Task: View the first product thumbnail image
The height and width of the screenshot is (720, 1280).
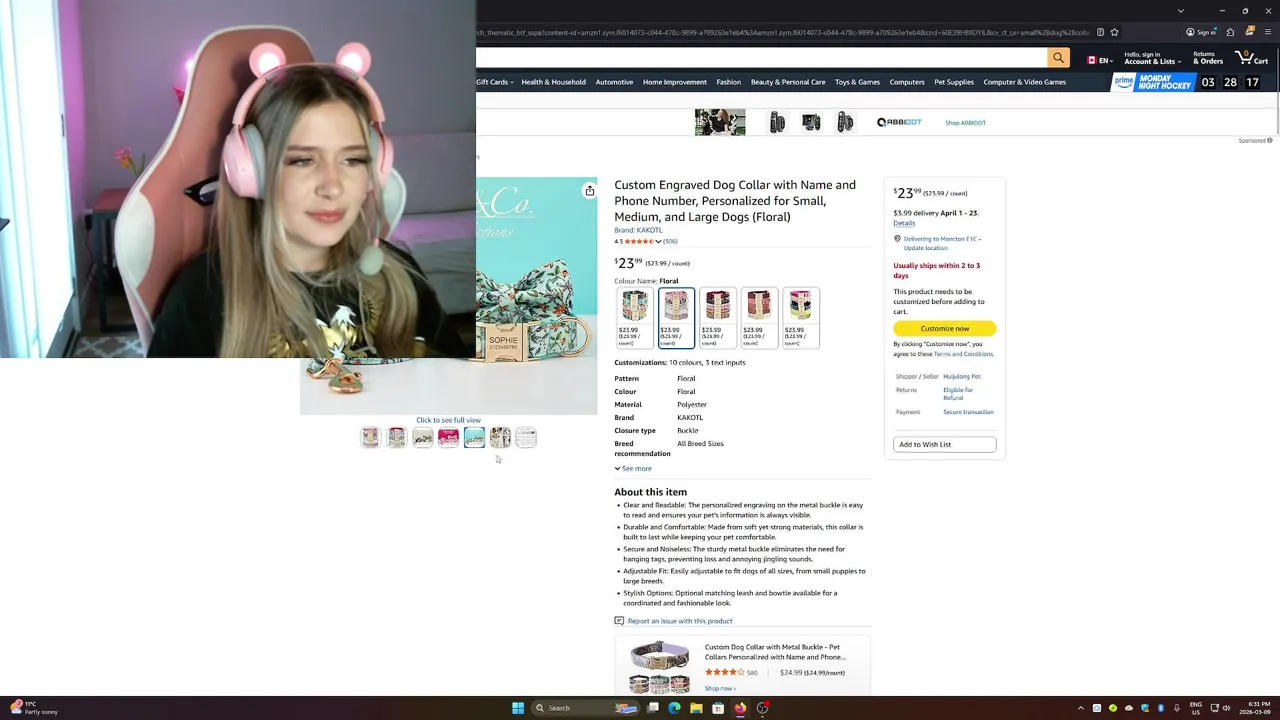Action: [371, 437]
